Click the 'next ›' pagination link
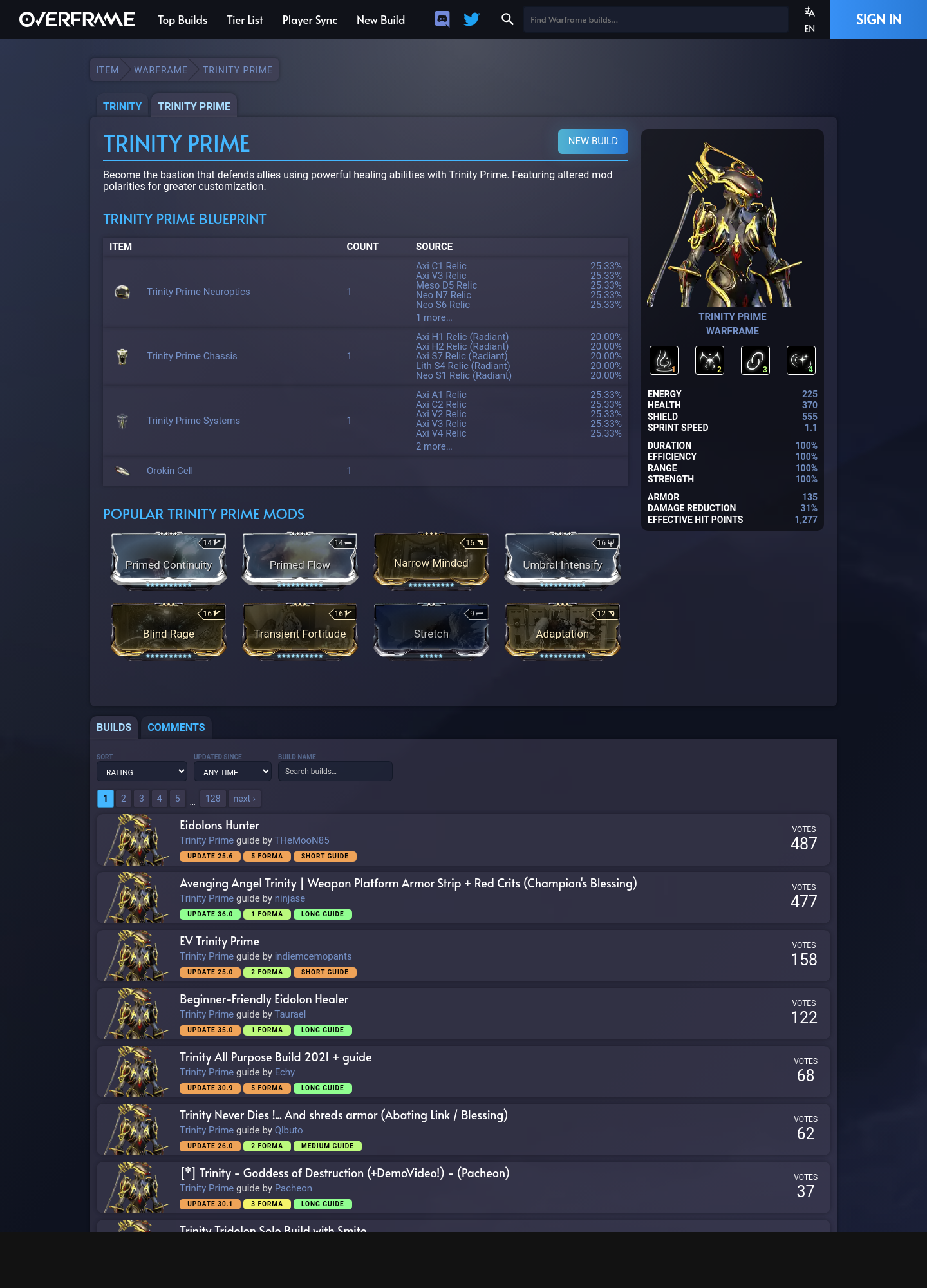The width and height of the screenshot is (927, 1288). 245,799
